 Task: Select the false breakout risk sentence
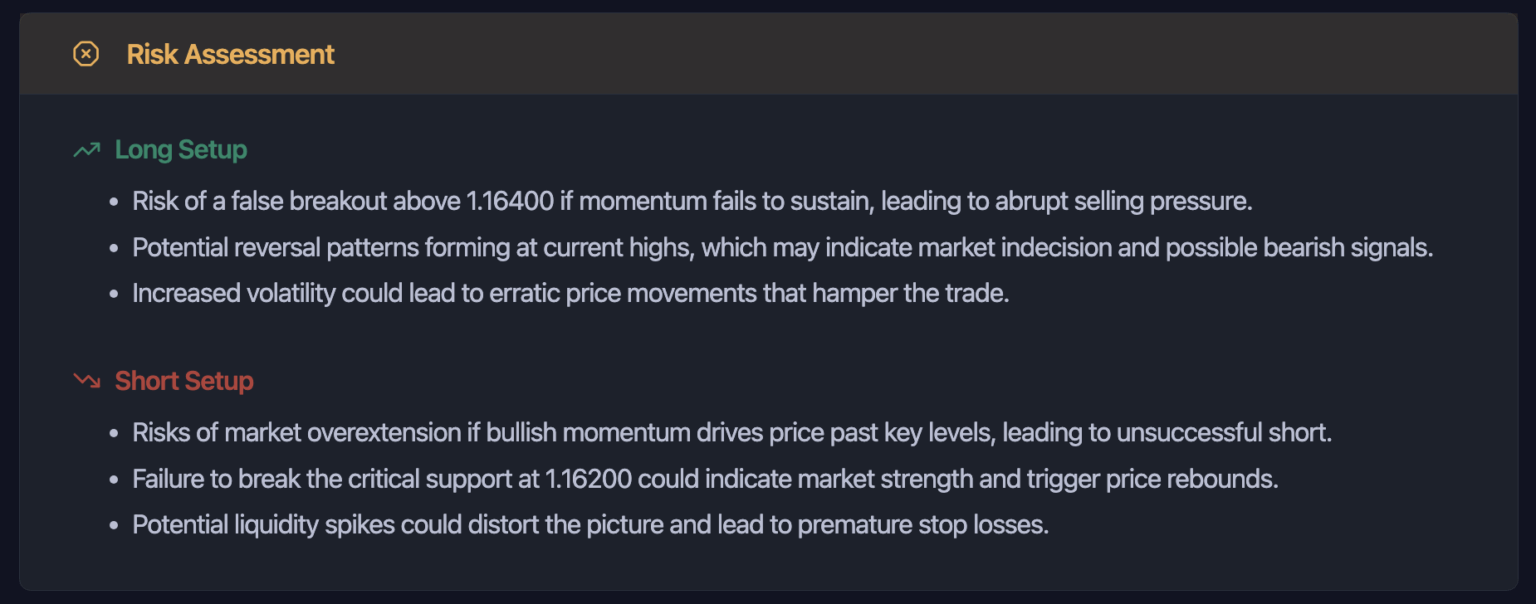pyautogui.click(x=692, y=201)
